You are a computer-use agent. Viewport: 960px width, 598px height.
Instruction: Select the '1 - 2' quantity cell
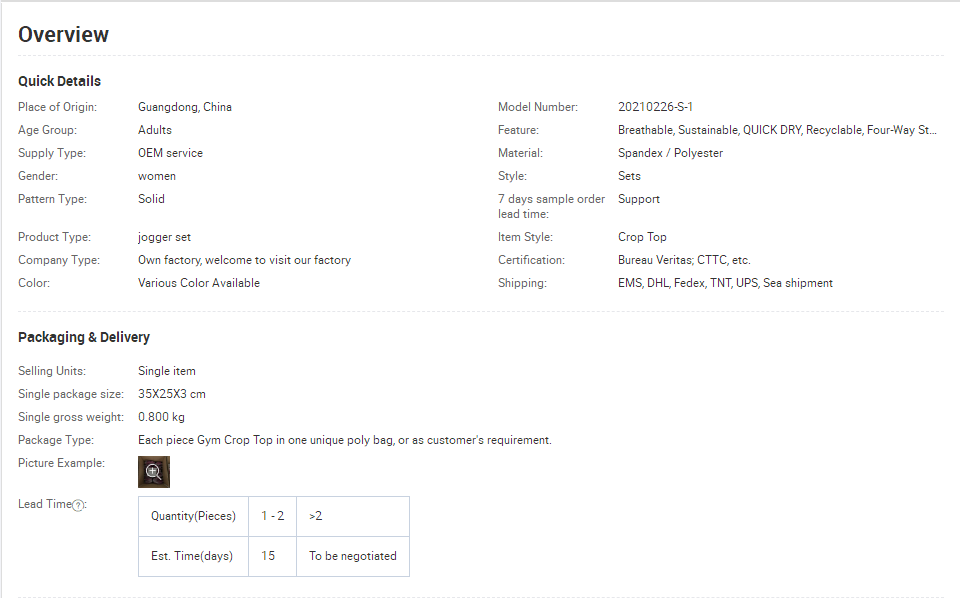[x=272, y=516]
